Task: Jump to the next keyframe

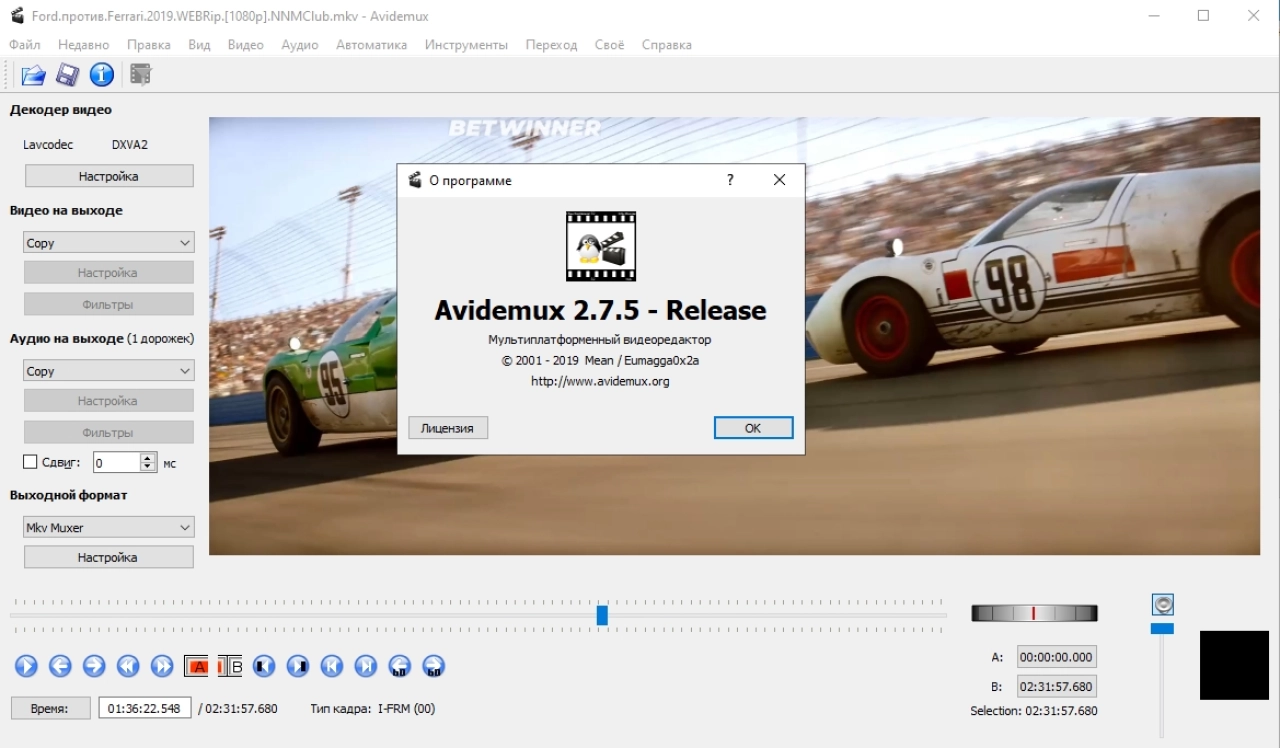Action: [x=162, y=666]
